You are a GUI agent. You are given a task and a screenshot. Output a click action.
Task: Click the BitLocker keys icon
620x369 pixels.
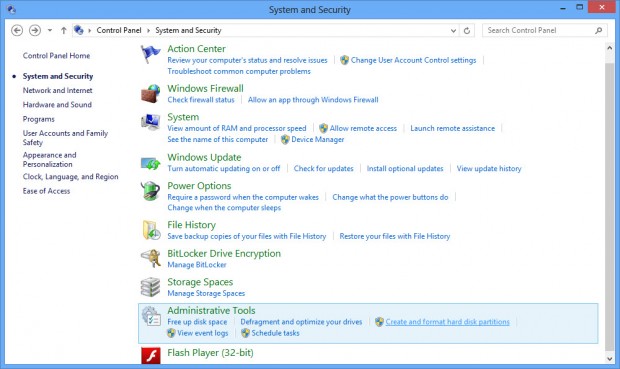(151, 258)
